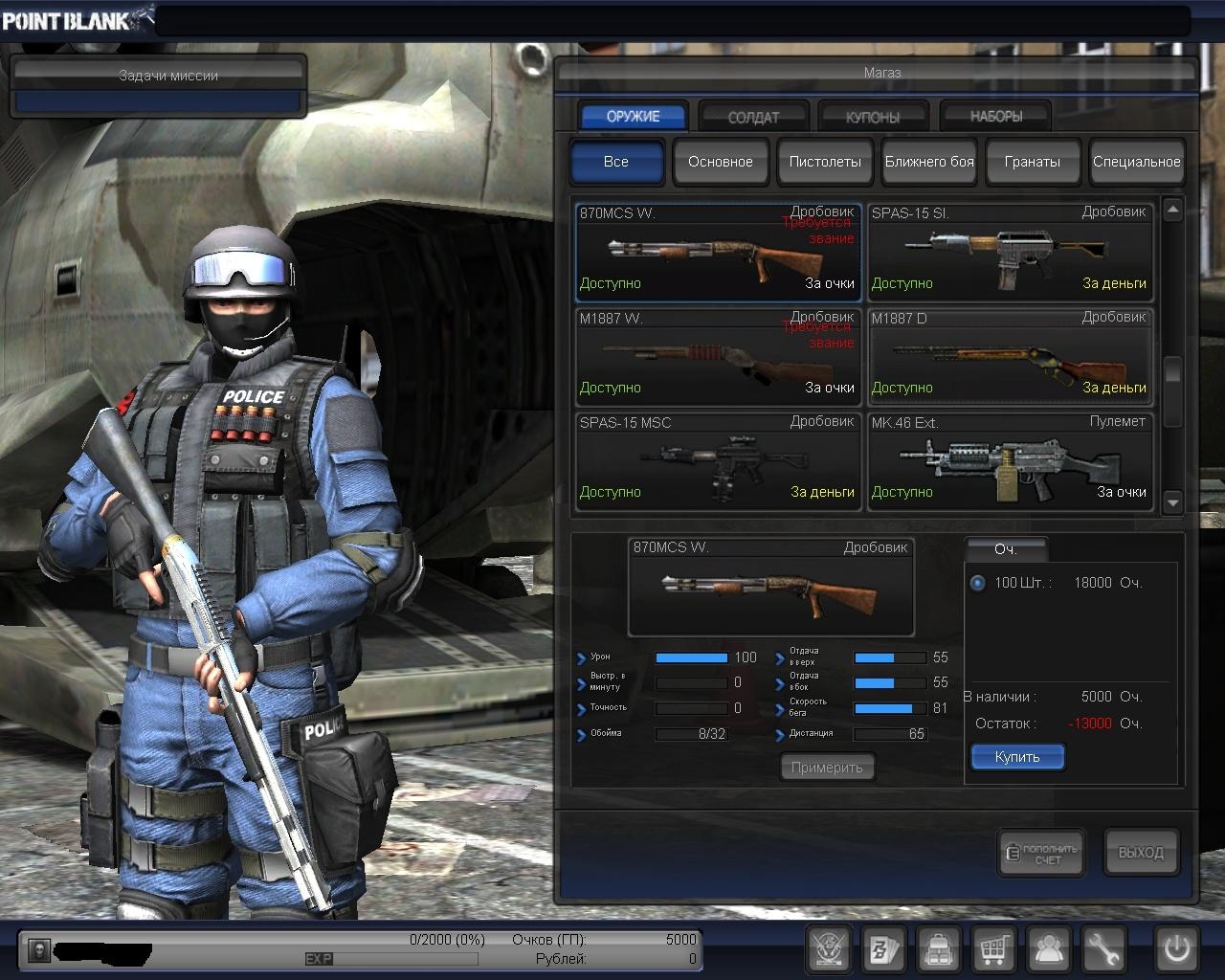Image resolution: width=1225 pixels, height=980 pixels.
Task: Open settings with the wrench icon
Action: tap(1103, 950)
